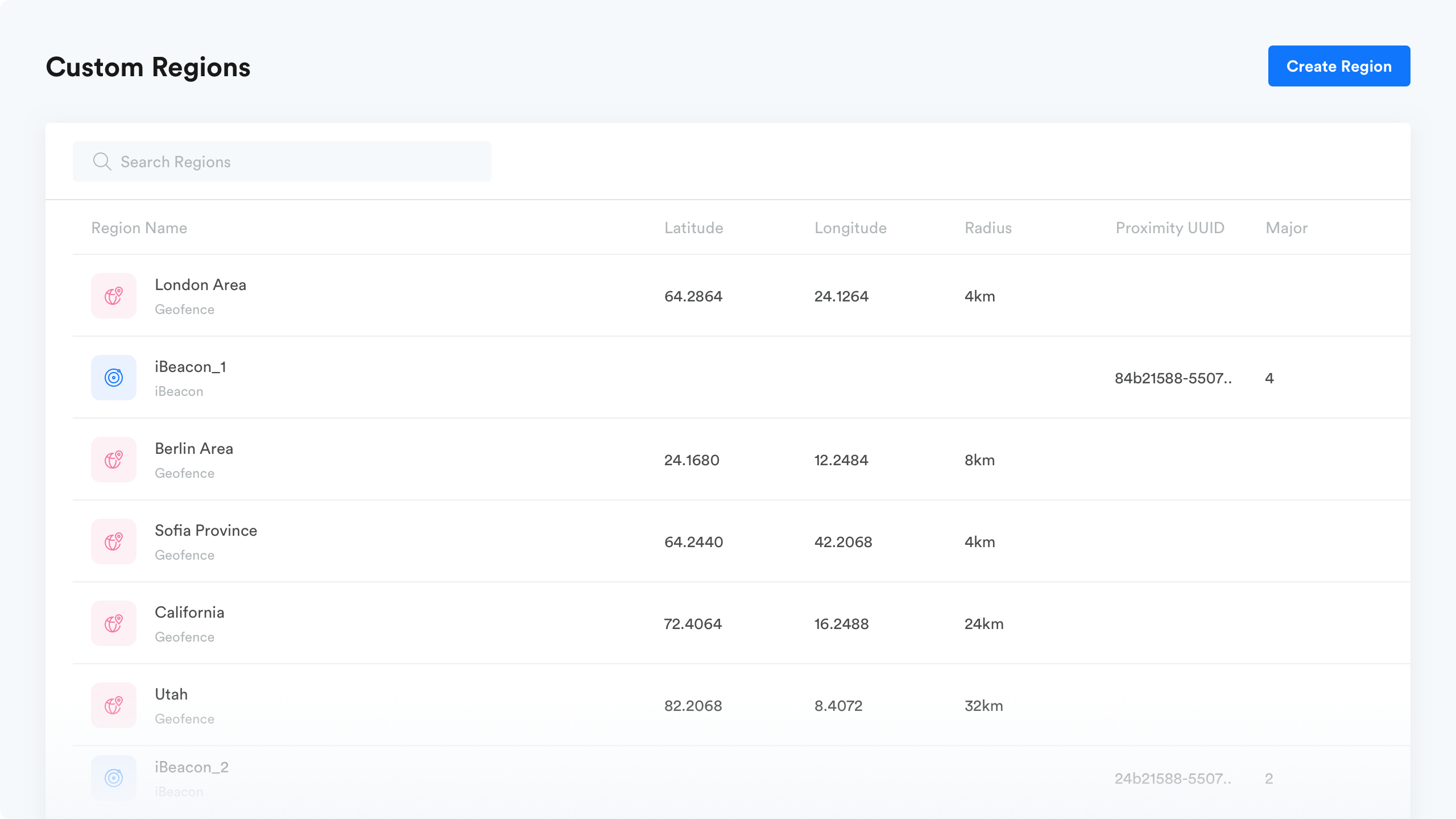Image resolution: width=1456 pixels, height=819 pixels.
Task: Click the Proximity UUID column header
Action: pos(1169,228)
